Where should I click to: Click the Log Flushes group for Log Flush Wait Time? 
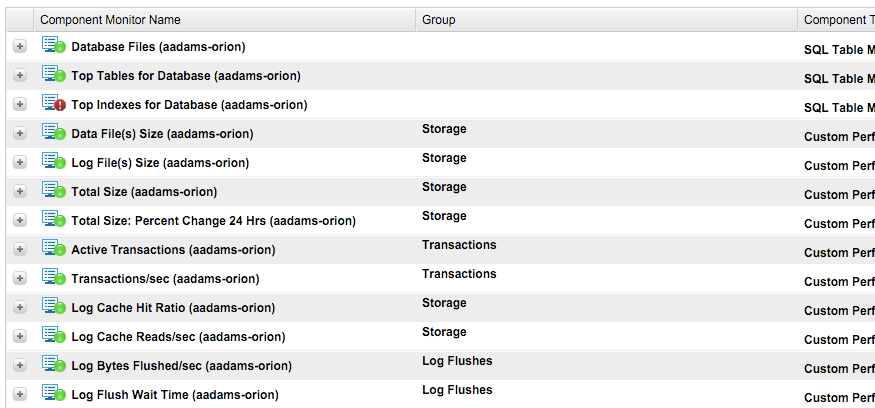point(457,390)
